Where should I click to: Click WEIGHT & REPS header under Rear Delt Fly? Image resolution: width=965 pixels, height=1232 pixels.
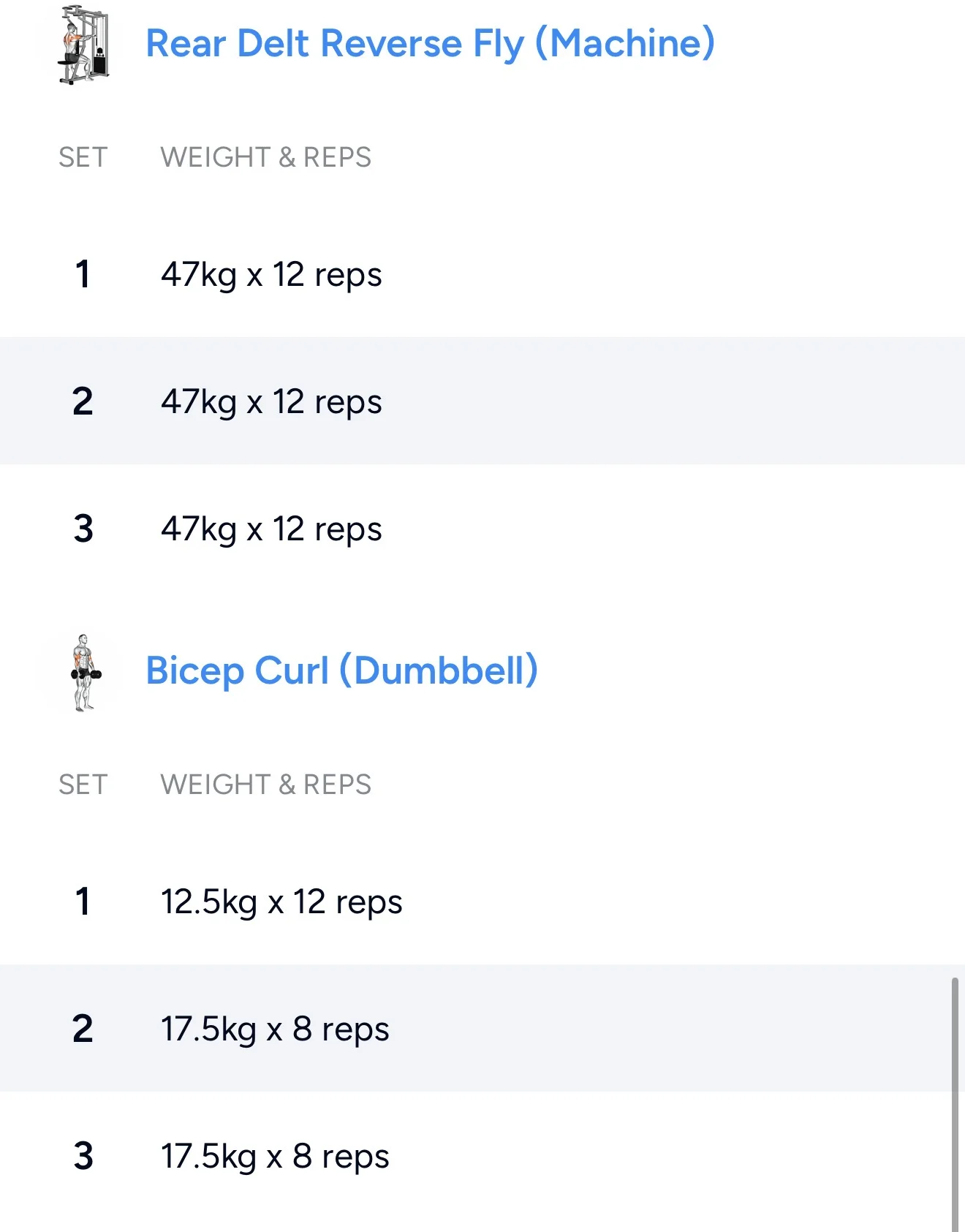[x=265, y=157]
